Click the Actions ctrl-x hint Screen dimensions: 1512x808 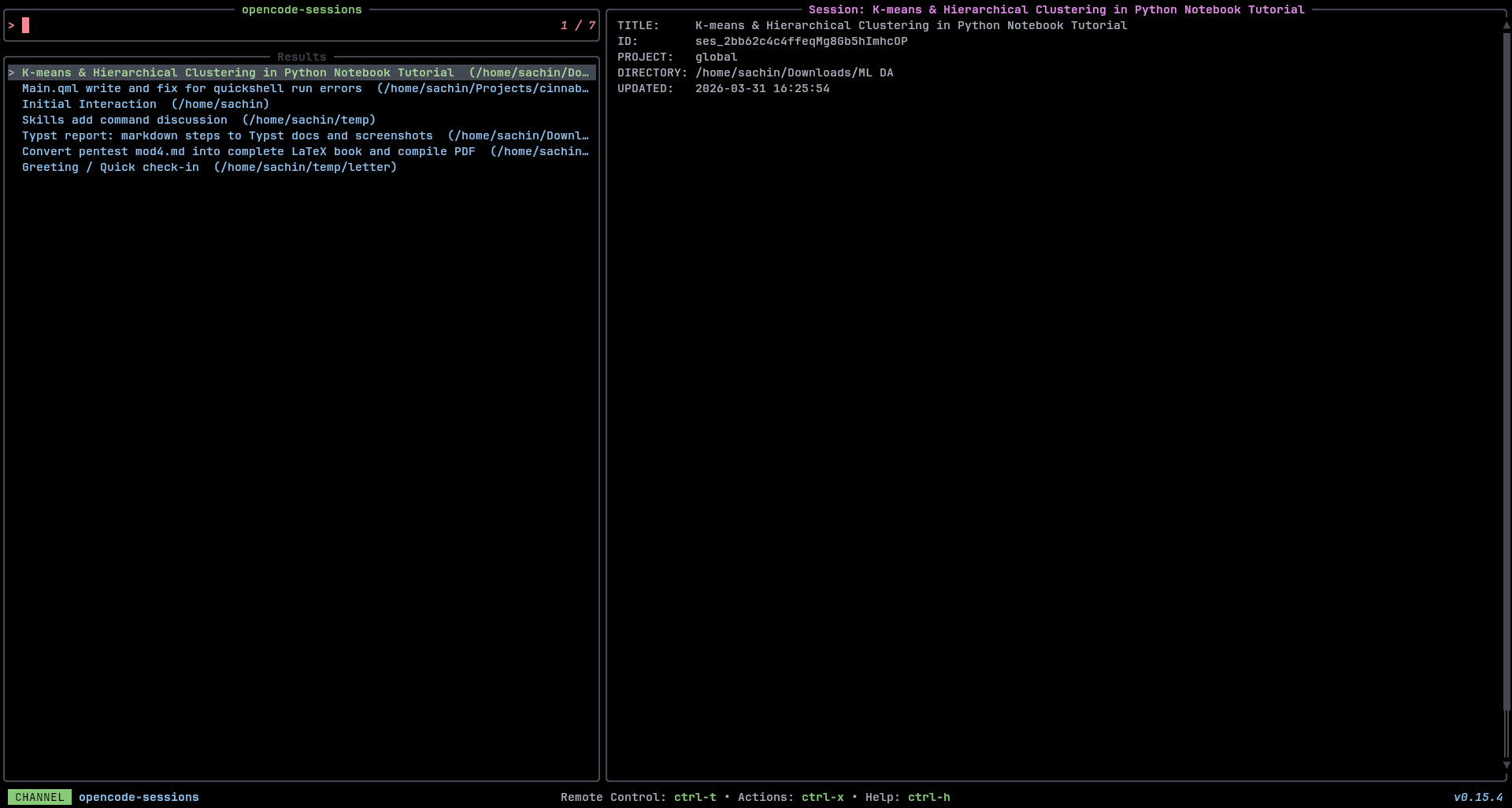pos(791,797)
